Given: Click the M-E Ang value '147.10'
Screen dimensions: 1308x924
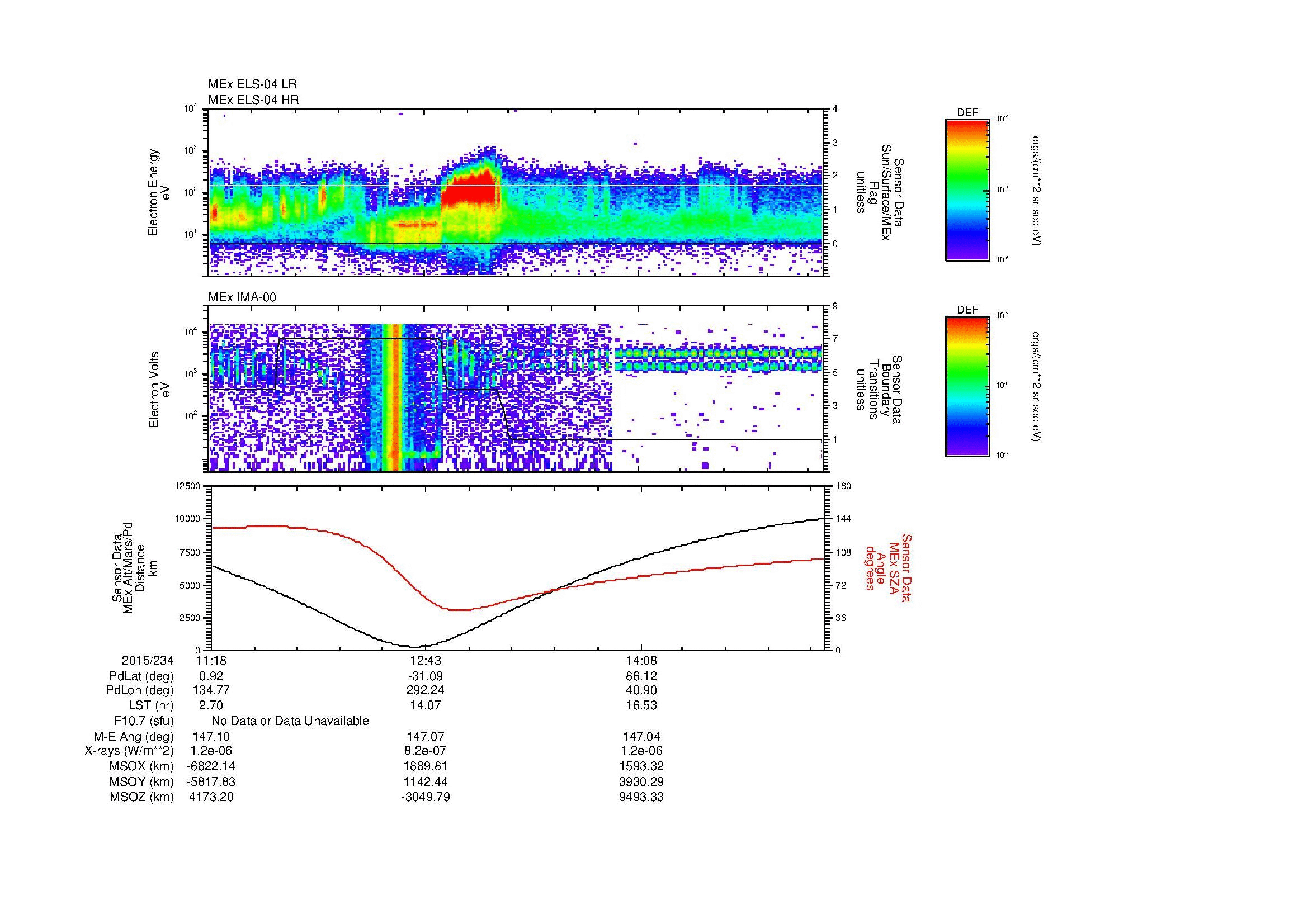Looking at the screenshot, I should pos(211,736).
